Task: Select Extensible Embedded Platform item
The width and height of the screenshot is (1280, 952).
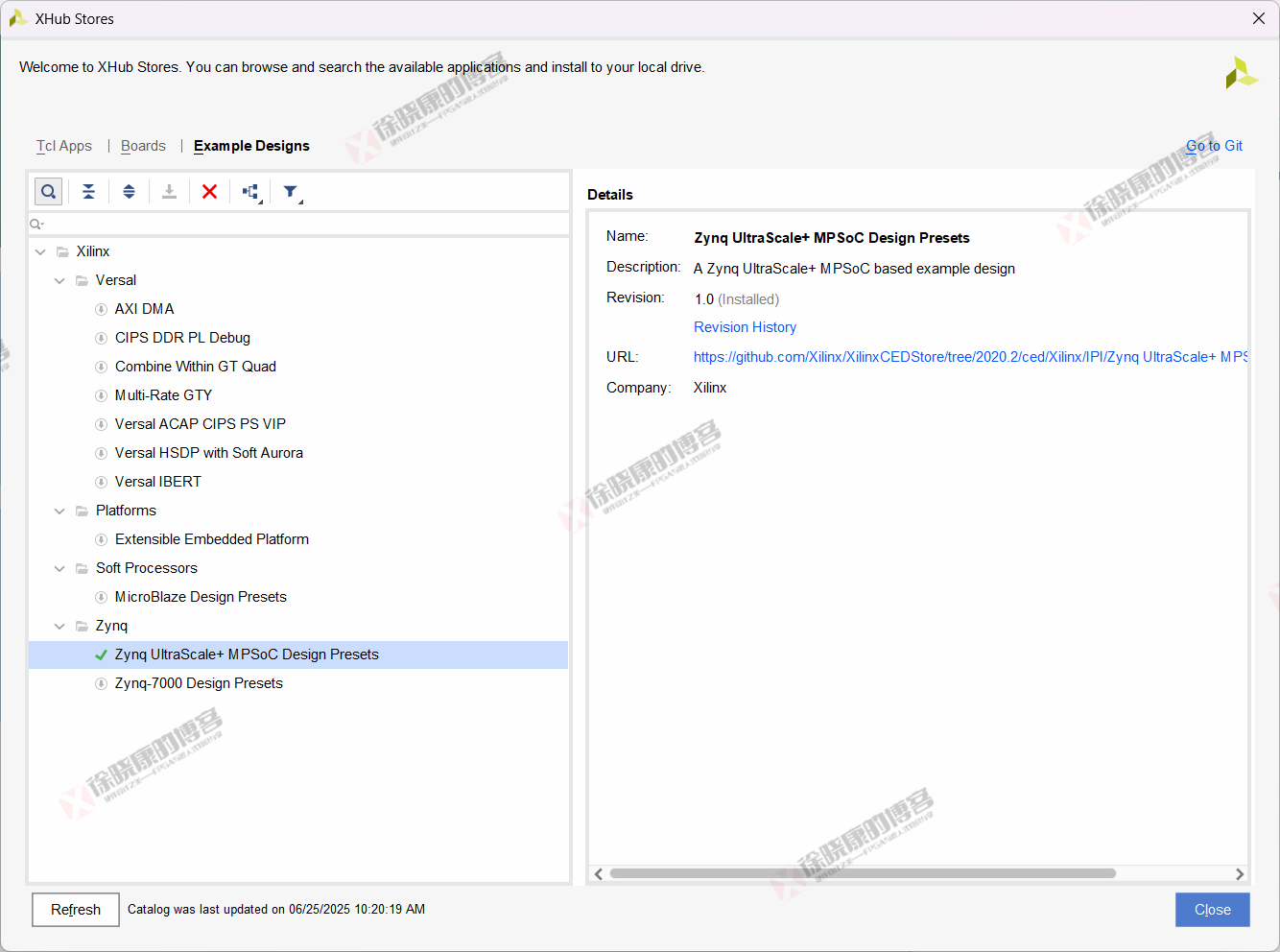Action: 212,539
